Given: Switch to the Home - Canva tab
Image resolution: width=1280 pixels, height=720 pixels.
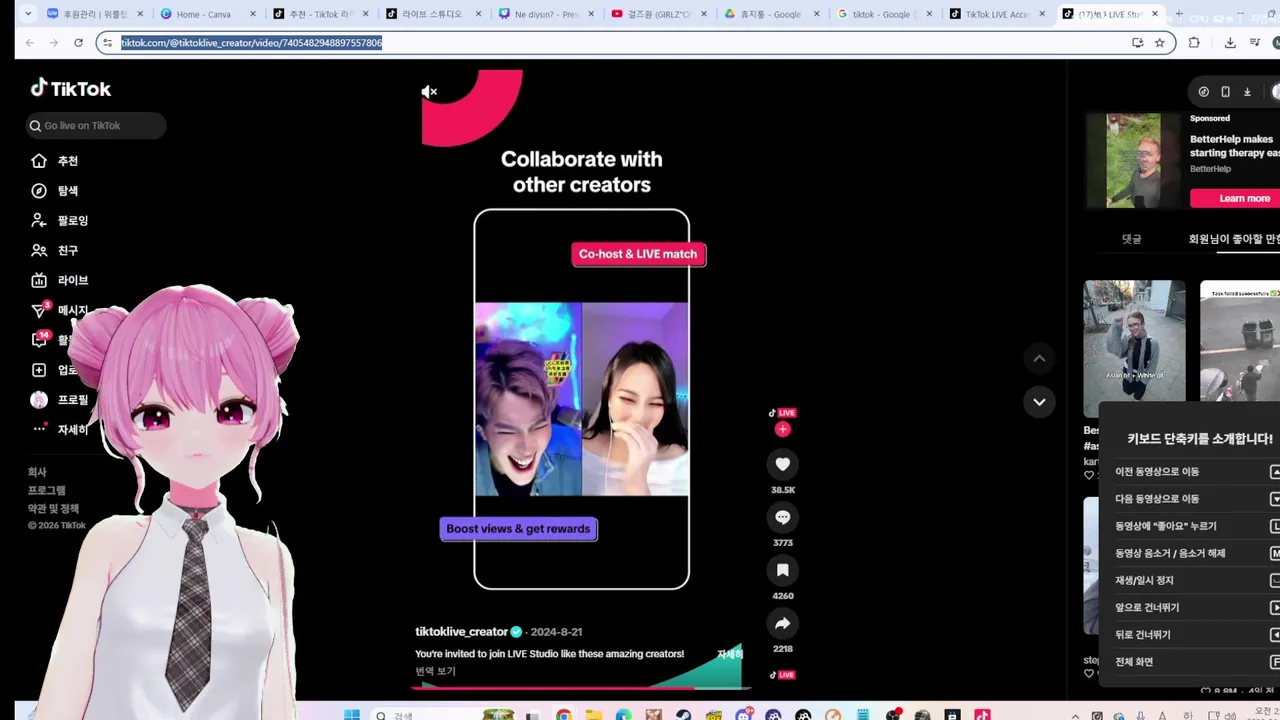Looking at the screenshot, I should pos(208,14).
